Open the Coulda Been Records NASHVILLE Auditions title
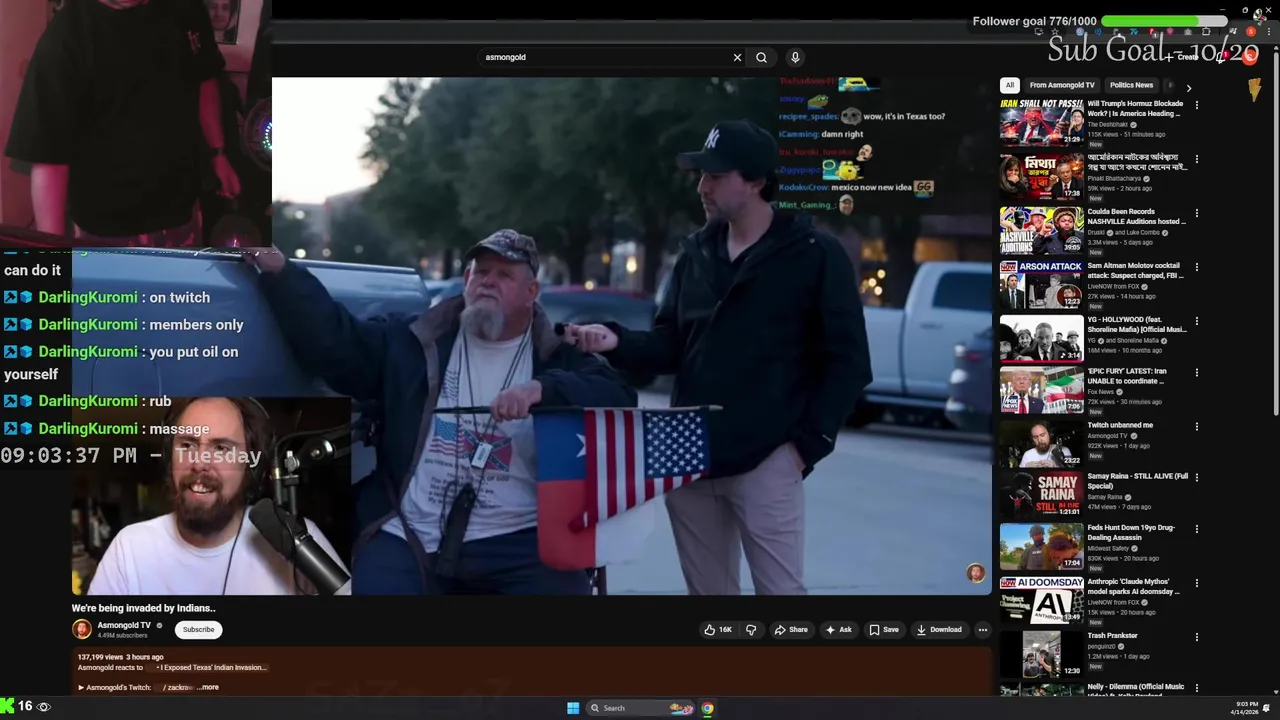The image size is (1280, 720). [1137, 216]
